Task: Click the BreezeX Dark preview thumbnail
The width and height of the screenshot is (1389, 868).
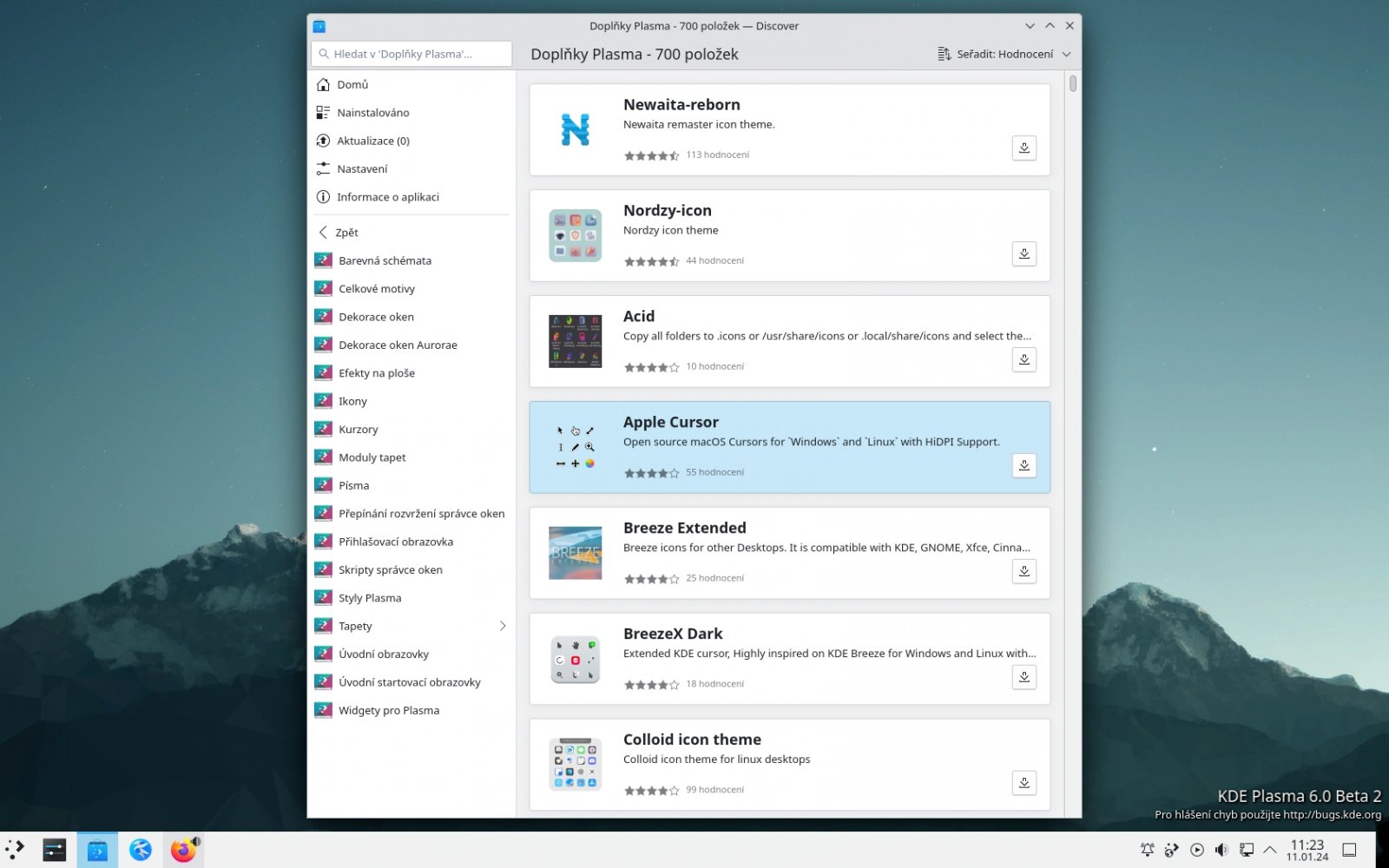Action: [x=575, y=659]
